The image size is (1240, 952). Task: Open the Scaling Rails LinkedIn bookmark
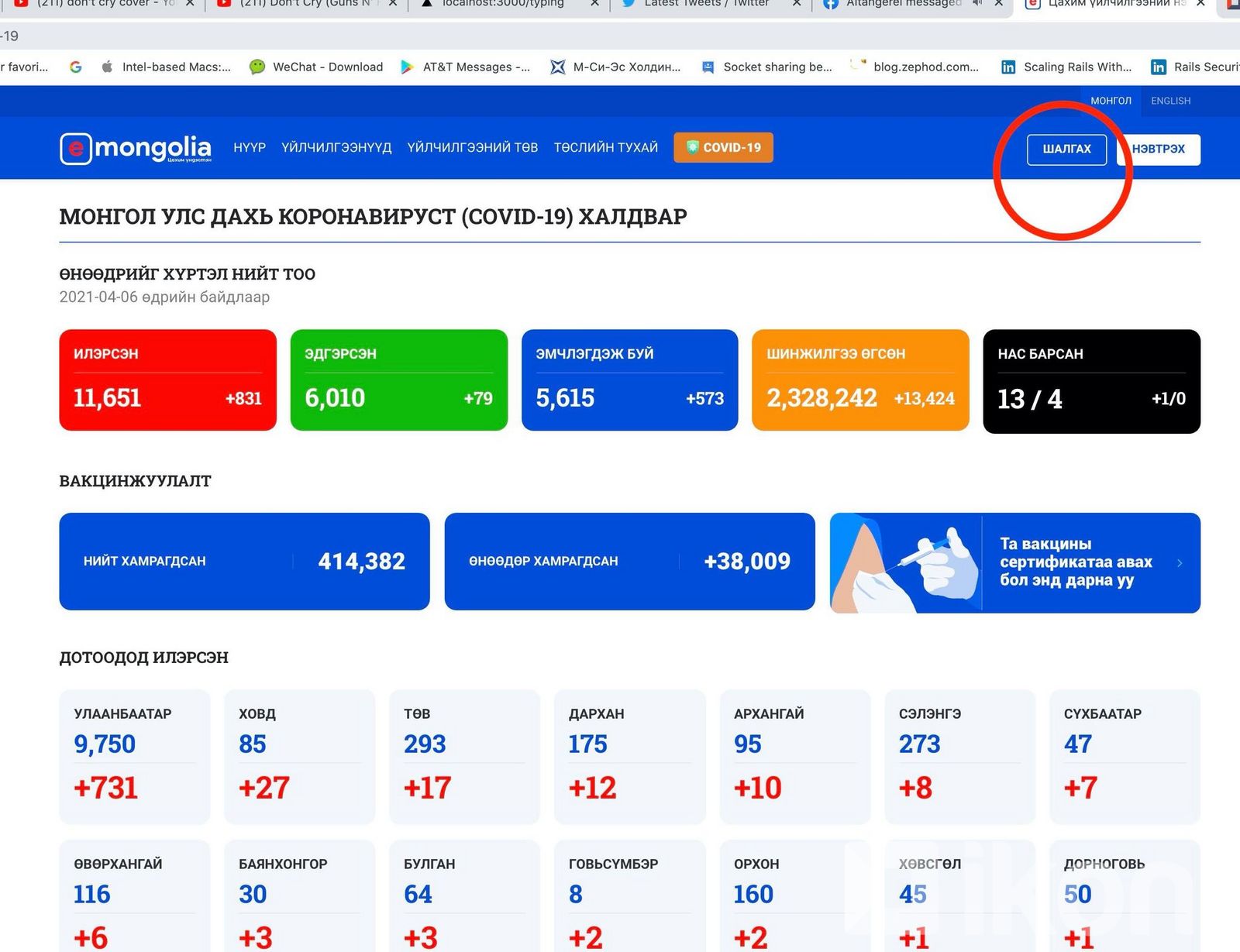(x=1066, y=67)
